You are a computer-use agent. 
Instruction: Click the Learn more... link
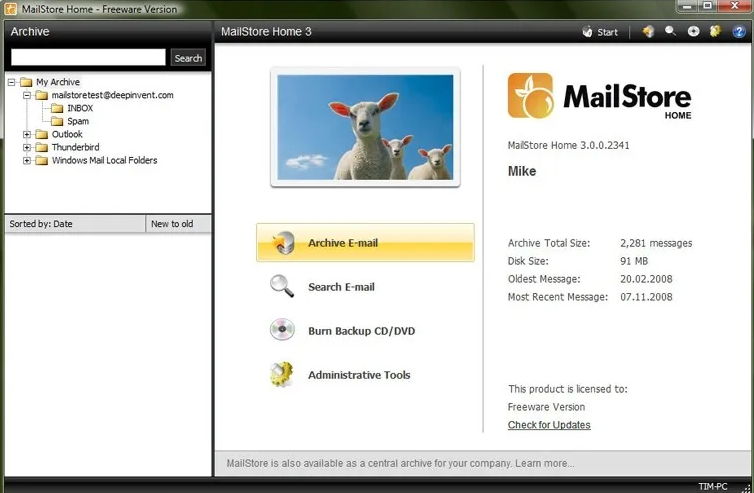click(545, 464)
